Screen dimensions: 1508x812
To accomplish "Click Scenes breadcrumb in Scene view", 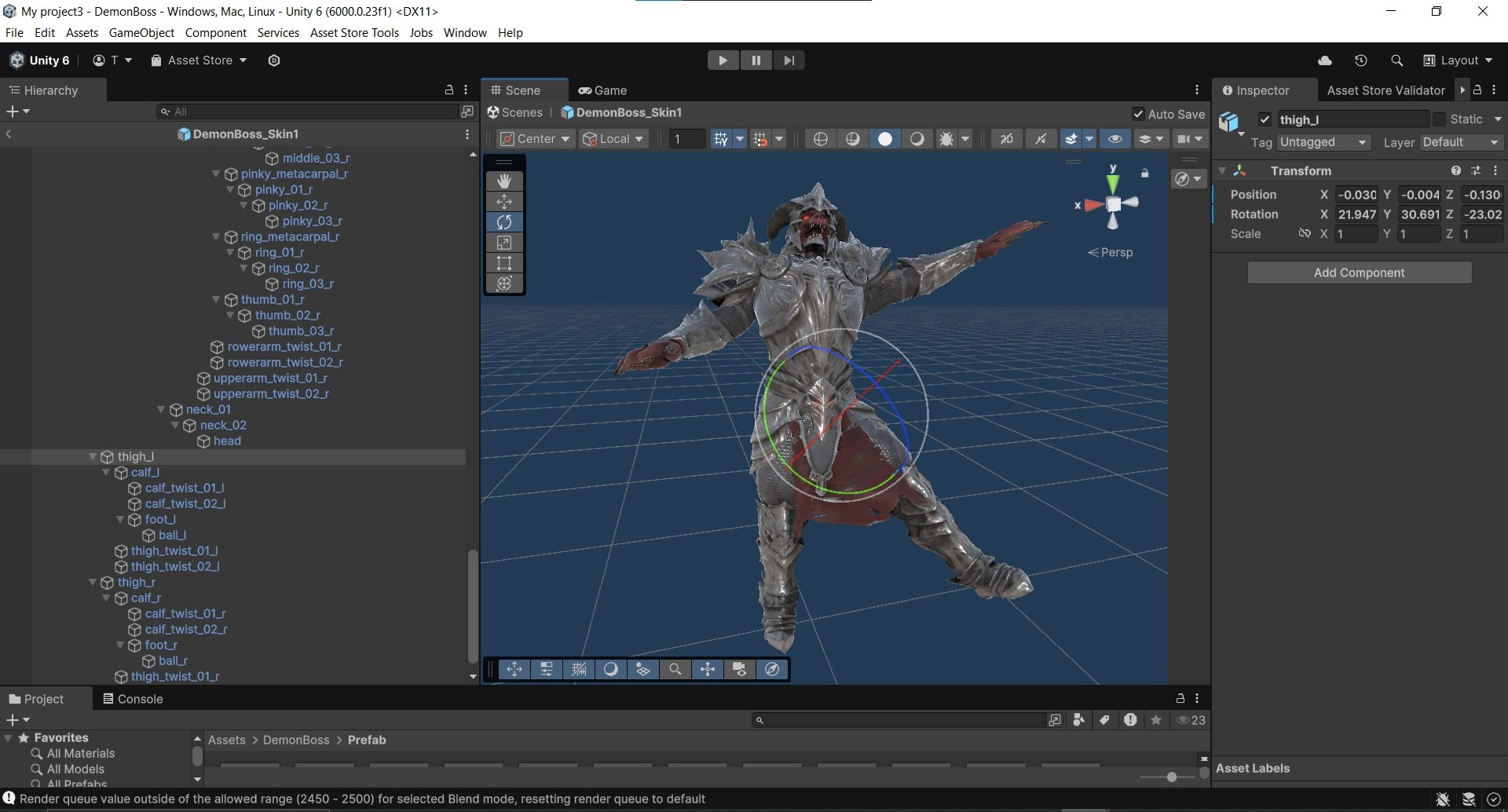I will (515, 112).
